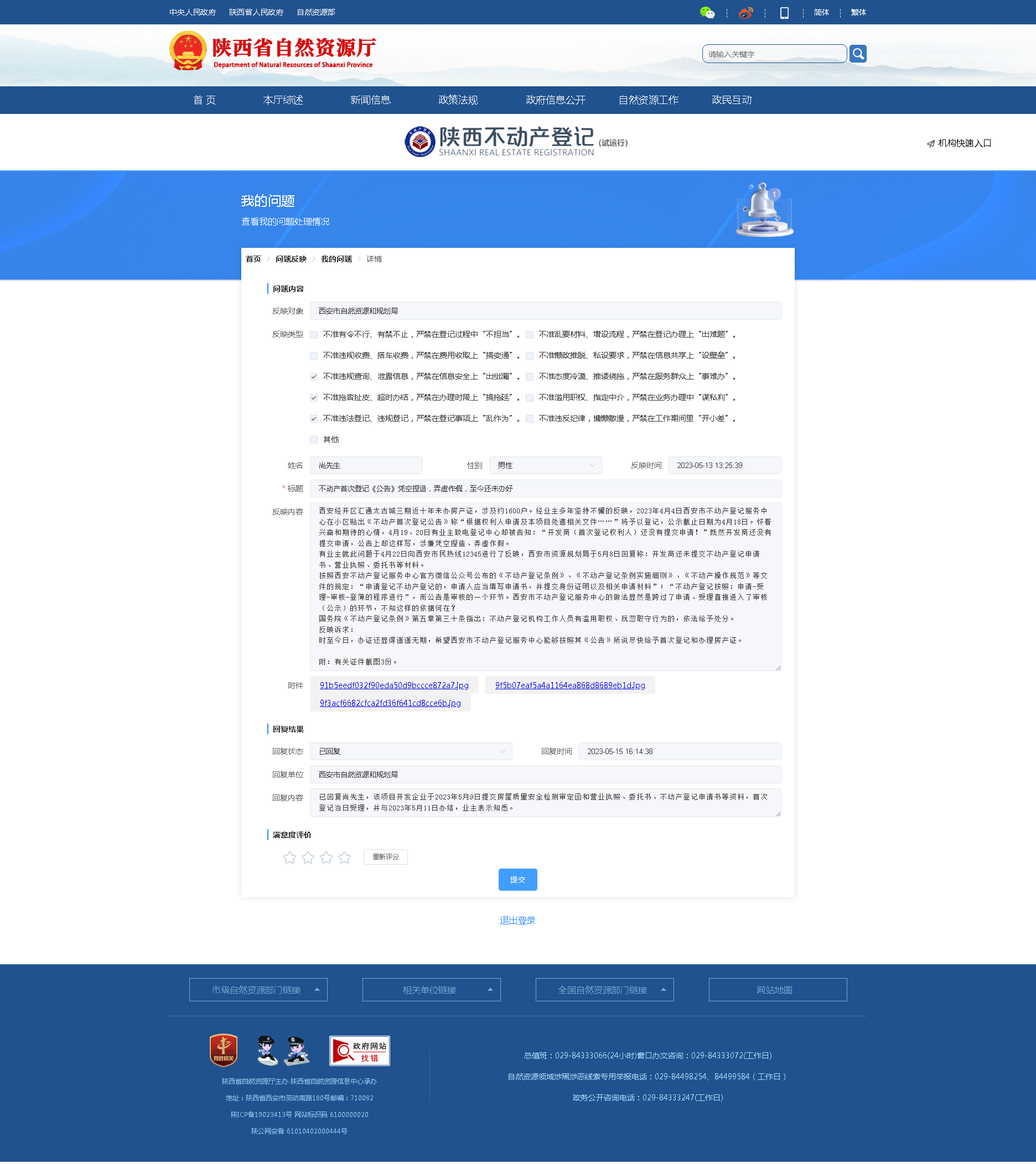This screenshot has height=1164, width=1036.
Task: Uncheck the '不准违规查询、泄露信息' checkbox
Action: coord(314,377)
